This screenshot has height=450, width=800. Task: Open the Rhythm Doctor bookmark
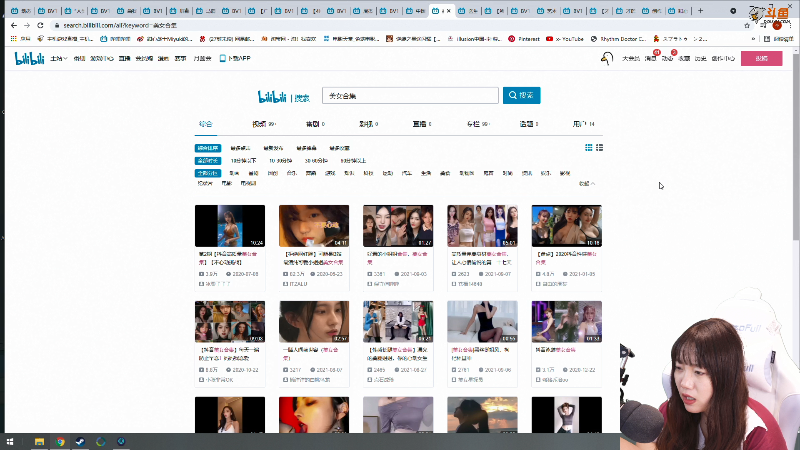point(618,39)
